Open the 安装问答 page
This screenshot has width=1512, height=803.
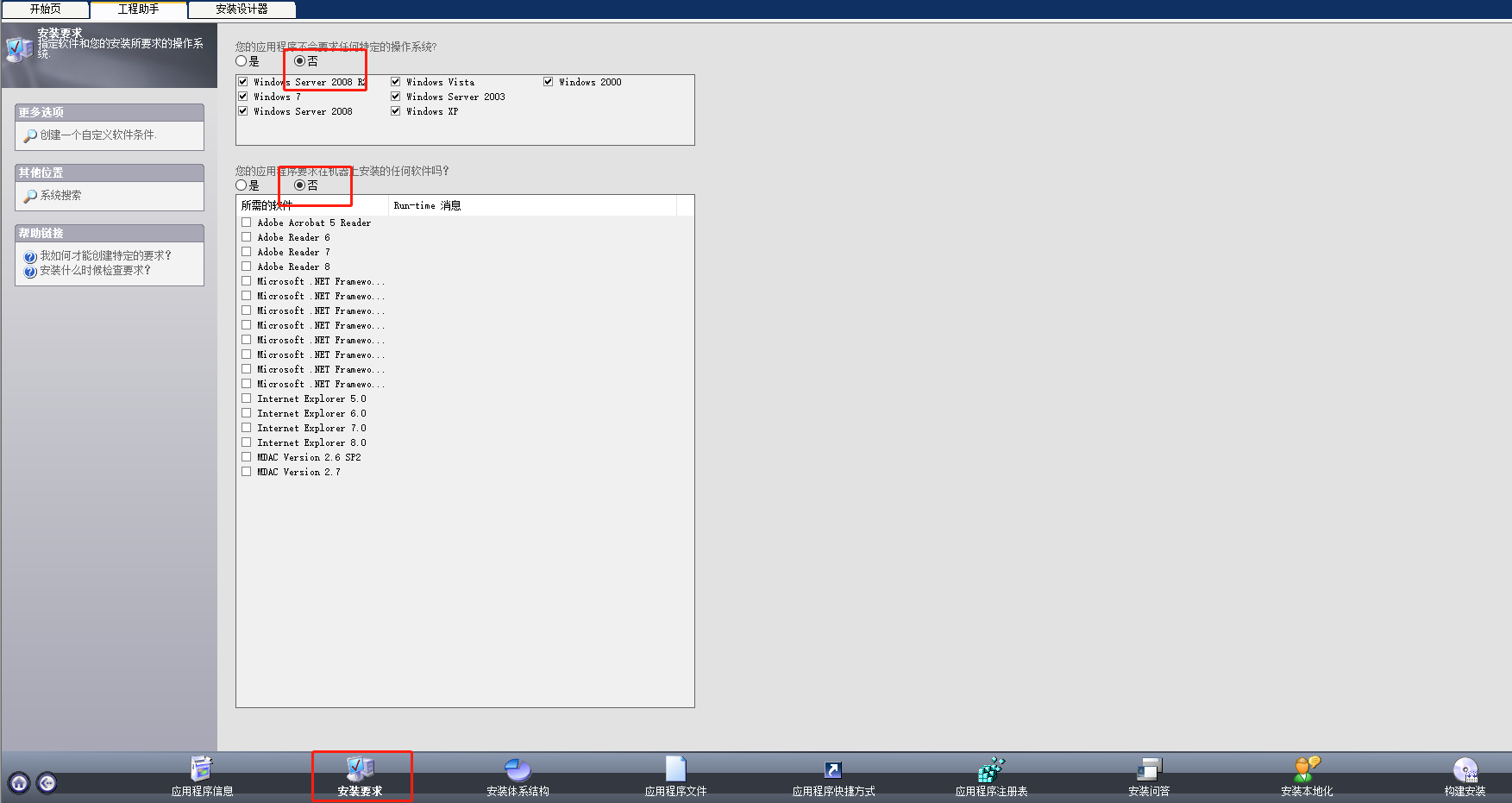pyautogui.click(x=1149, y=775)
